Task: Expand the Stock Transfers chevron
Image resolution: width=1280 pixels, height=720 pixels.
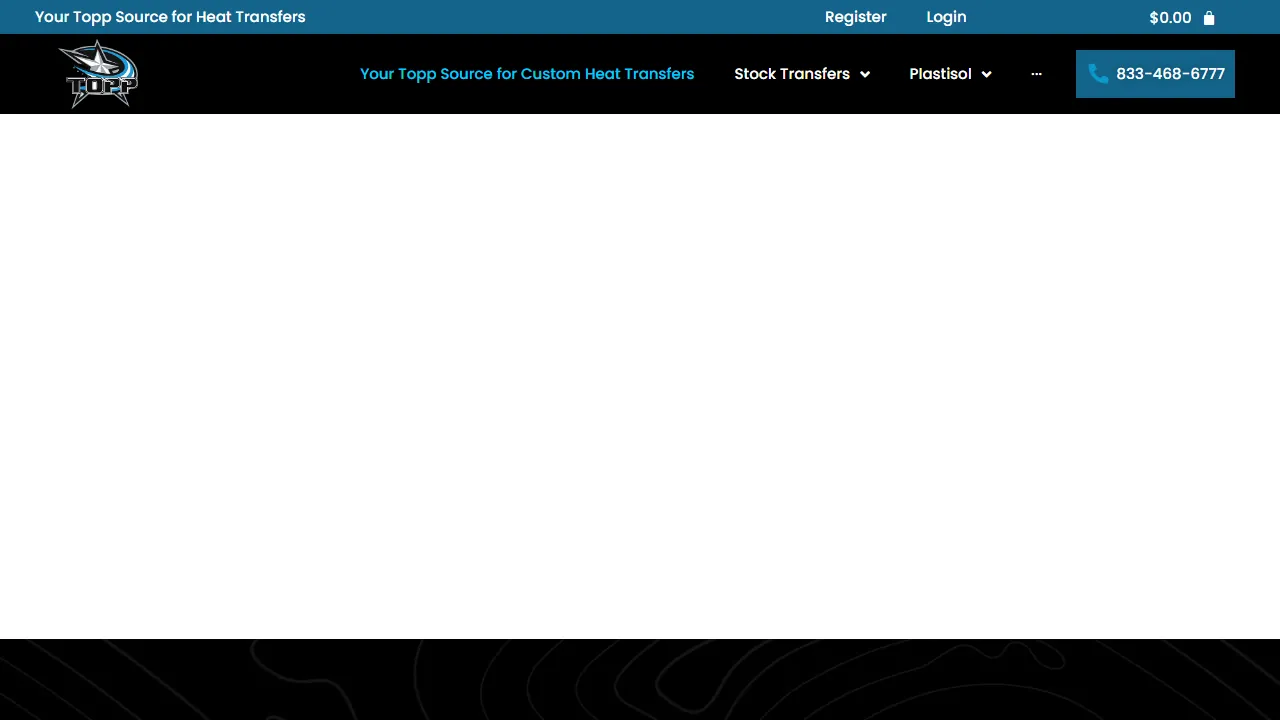Action: [865, 74]
